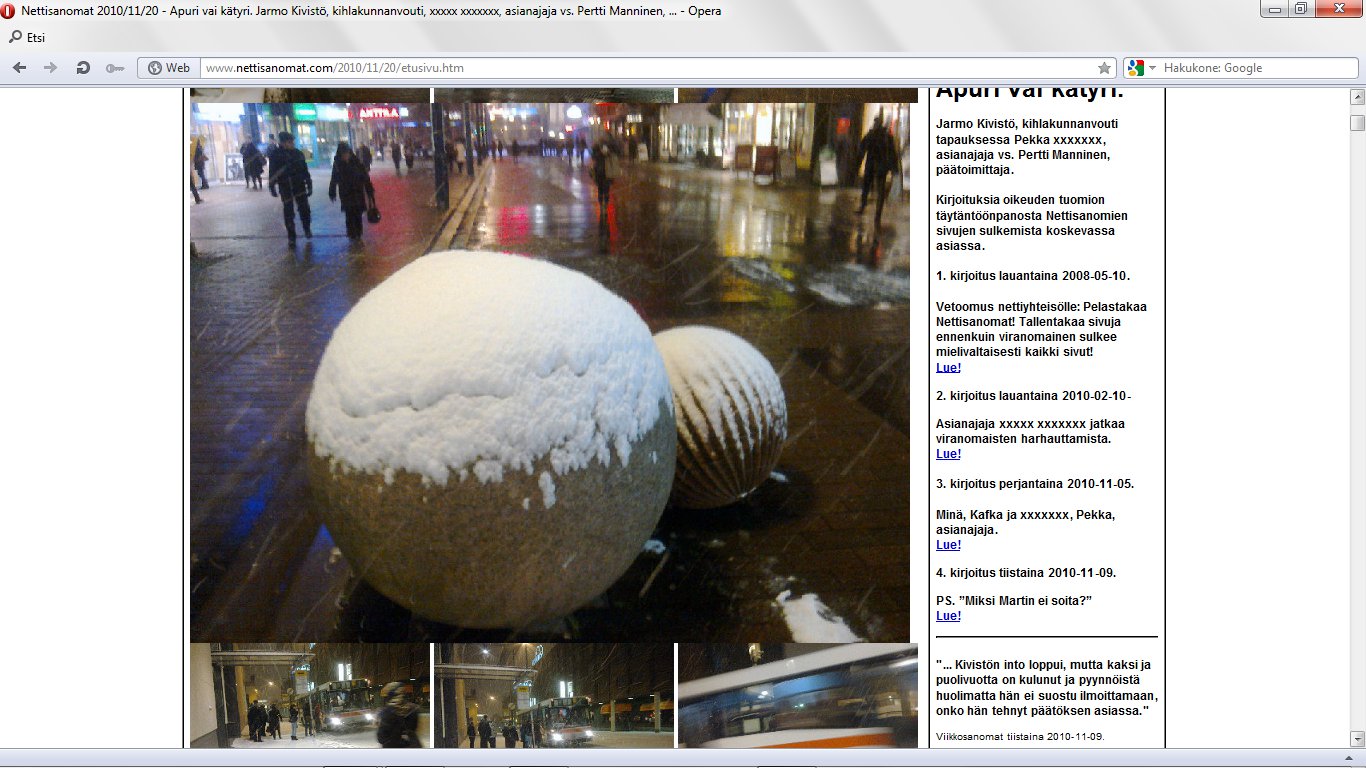Click the scrollbar down arrow
The image size is (1366, 768).
click(1357, 739)
